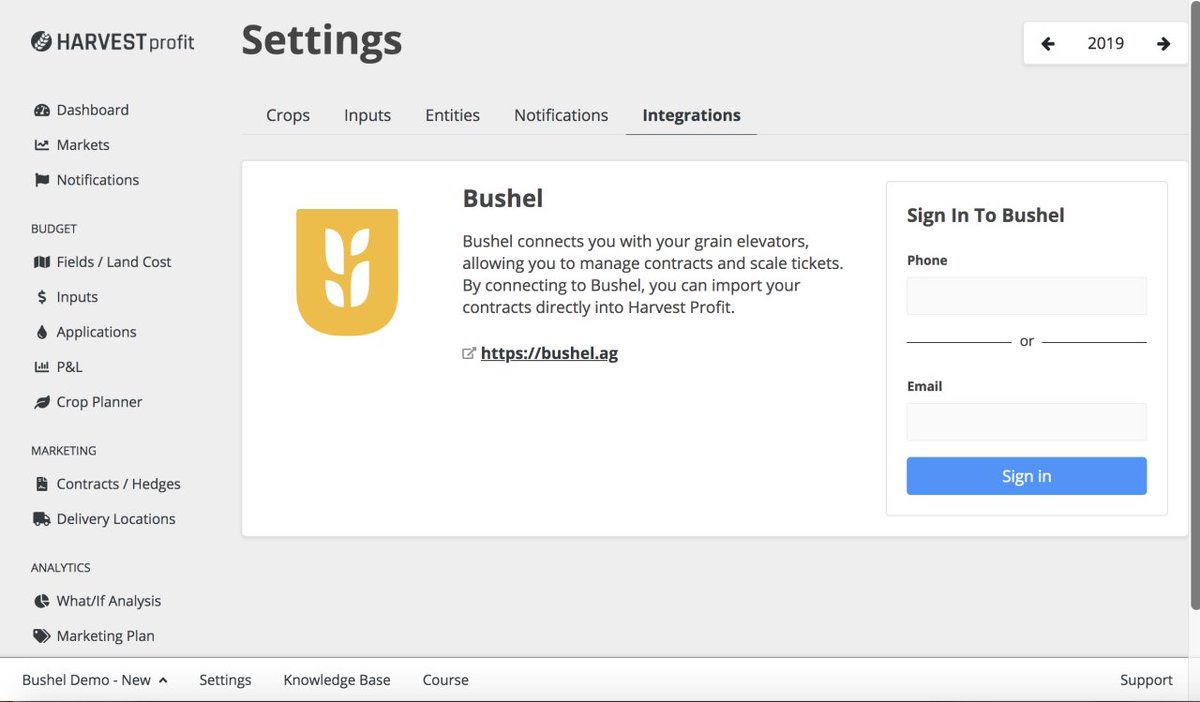Open Support in the bottom bar

(x=1146, y=680)
